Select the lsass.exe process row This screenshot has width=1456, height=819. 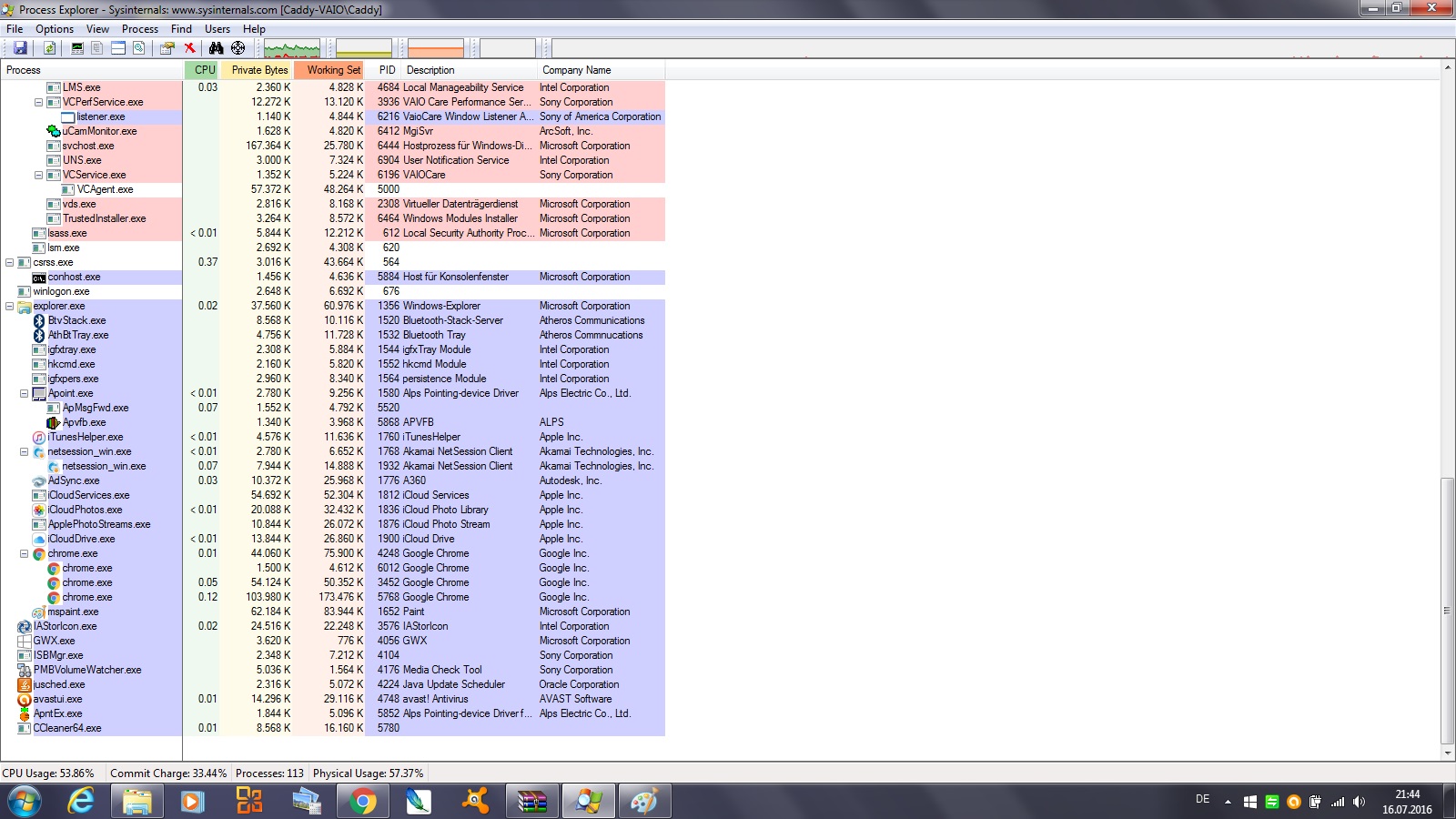(332, 233)
